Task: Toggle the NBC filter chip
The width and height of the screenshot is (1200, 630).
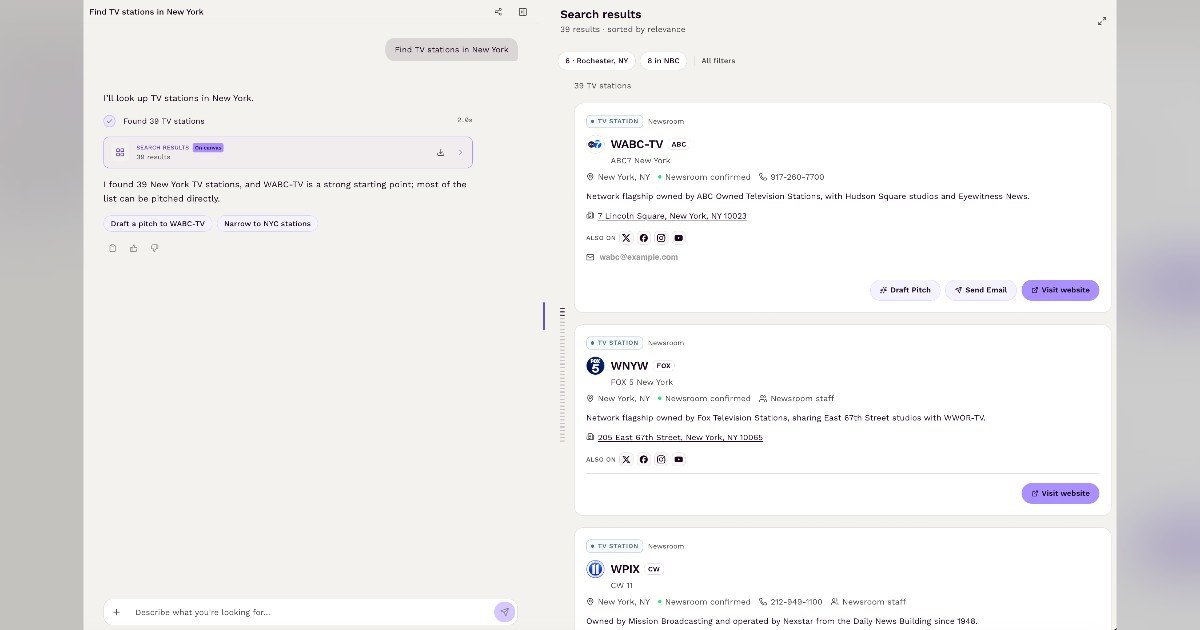Action: [x=663, y=61]
